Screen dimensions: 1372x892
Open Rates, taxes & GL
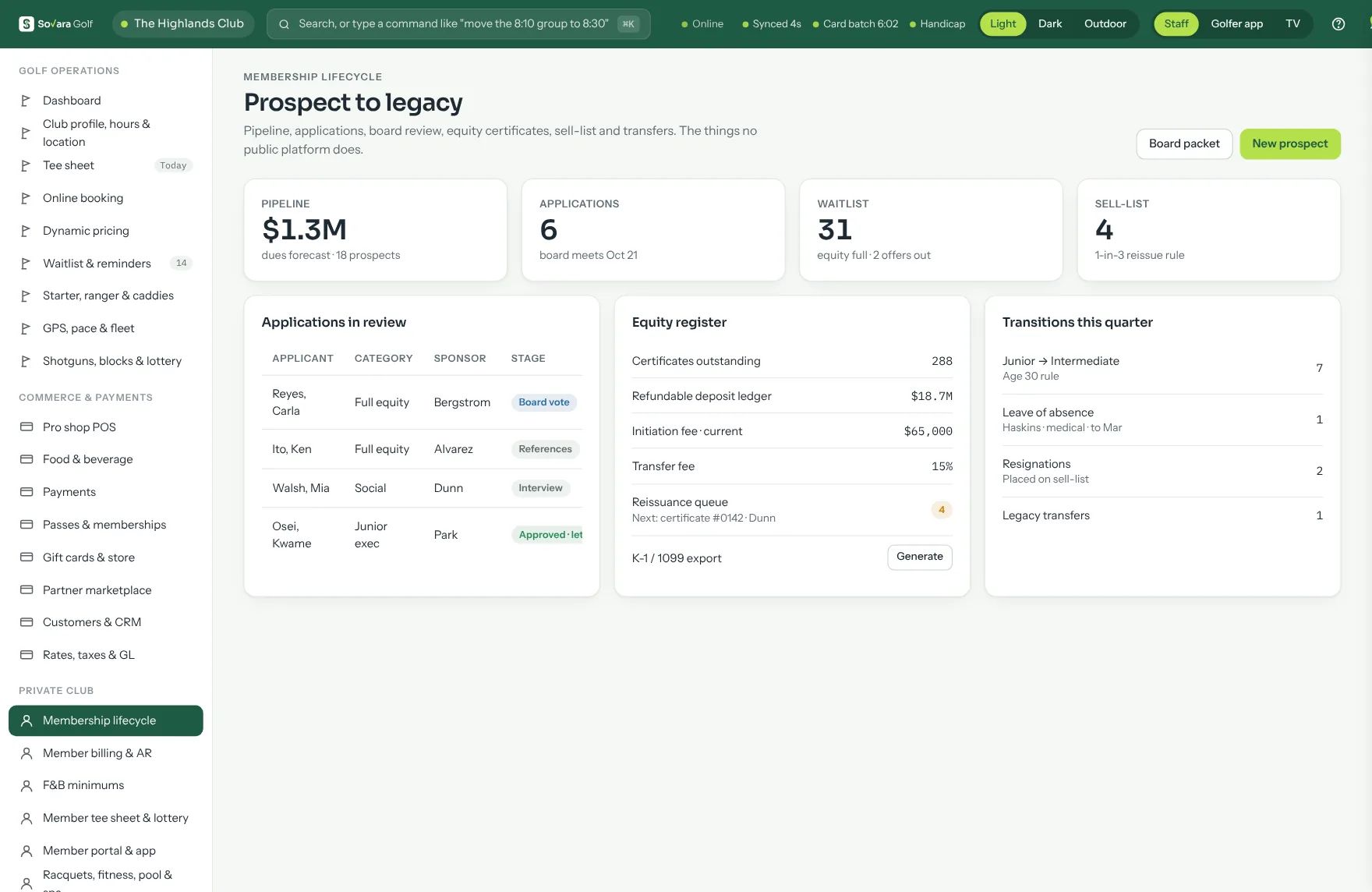106,655
